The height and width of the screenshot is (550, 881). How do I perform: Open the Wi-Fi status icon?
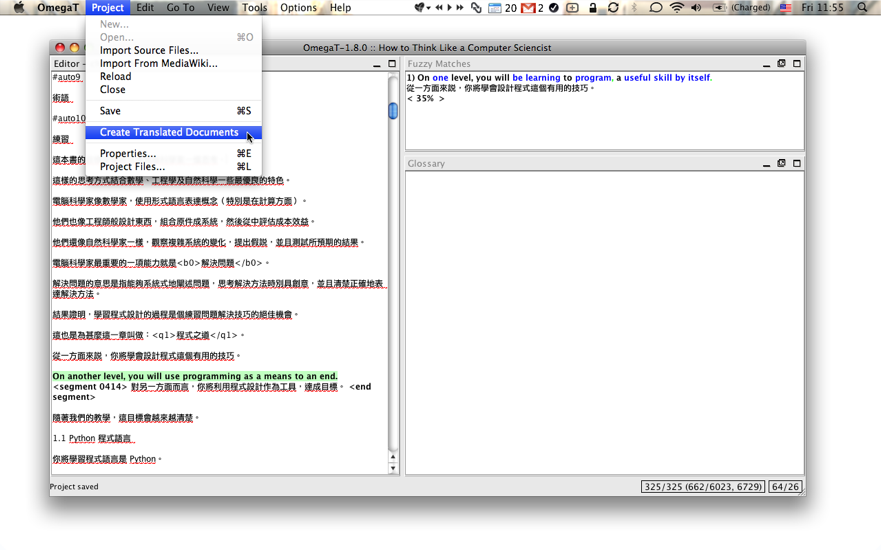click(677, 8)
